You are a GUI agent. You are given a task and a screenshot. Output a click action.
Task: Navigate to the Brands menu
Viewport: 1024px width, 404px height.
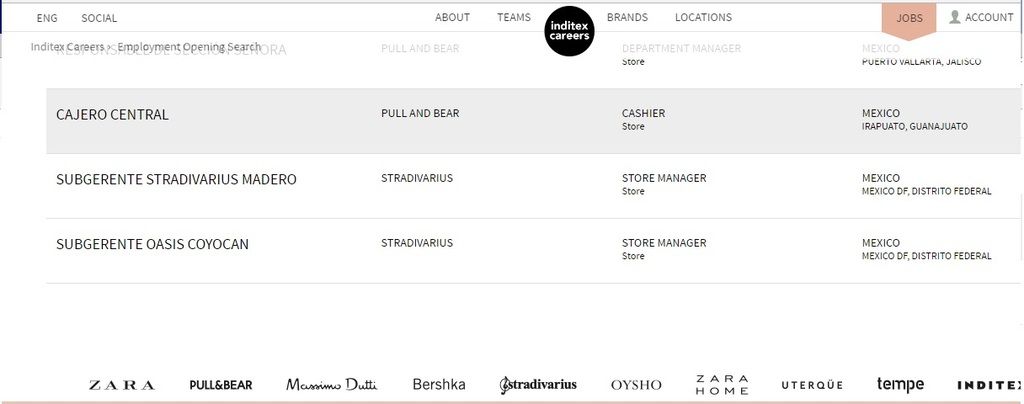tap(627, 17)
